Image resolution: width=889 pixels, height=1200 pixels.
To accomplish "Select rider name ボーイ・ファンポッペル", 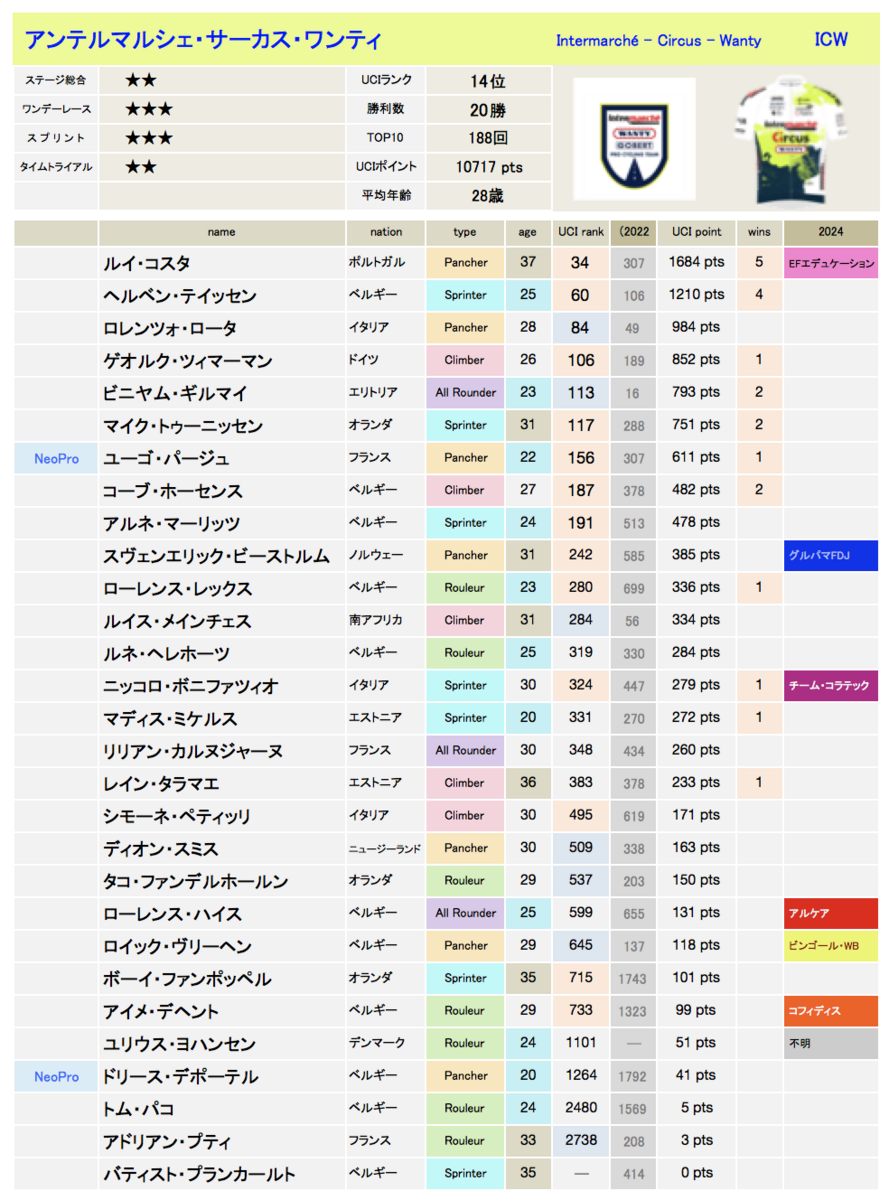I will coord(187,979).
